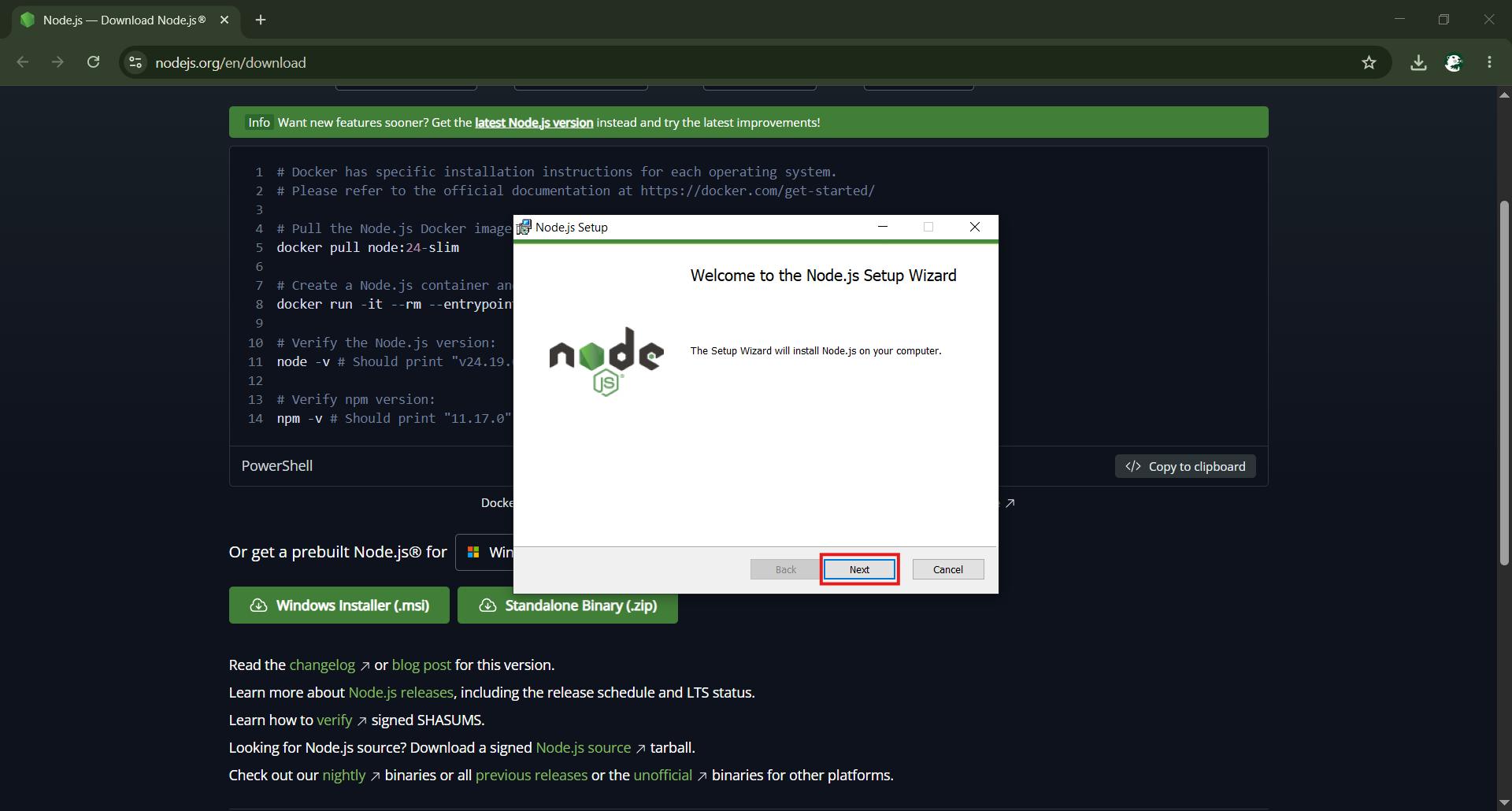Close the Node.js Setup dialog
The width and height of the screenshot is (1512, 811).
click(975, 227)
